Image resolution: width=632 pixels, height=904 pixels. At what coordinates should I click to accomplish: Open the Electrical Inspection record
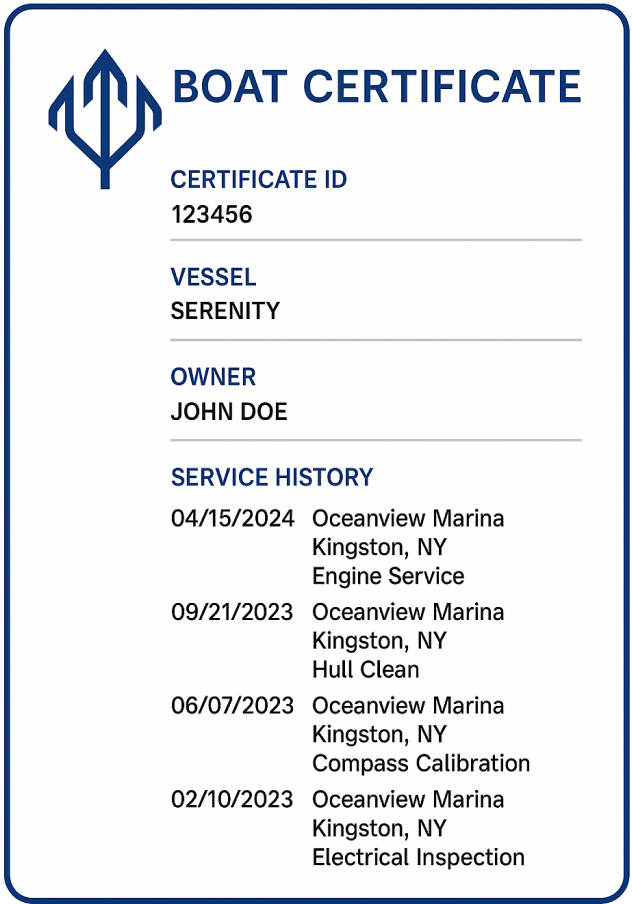click(418, 857)
